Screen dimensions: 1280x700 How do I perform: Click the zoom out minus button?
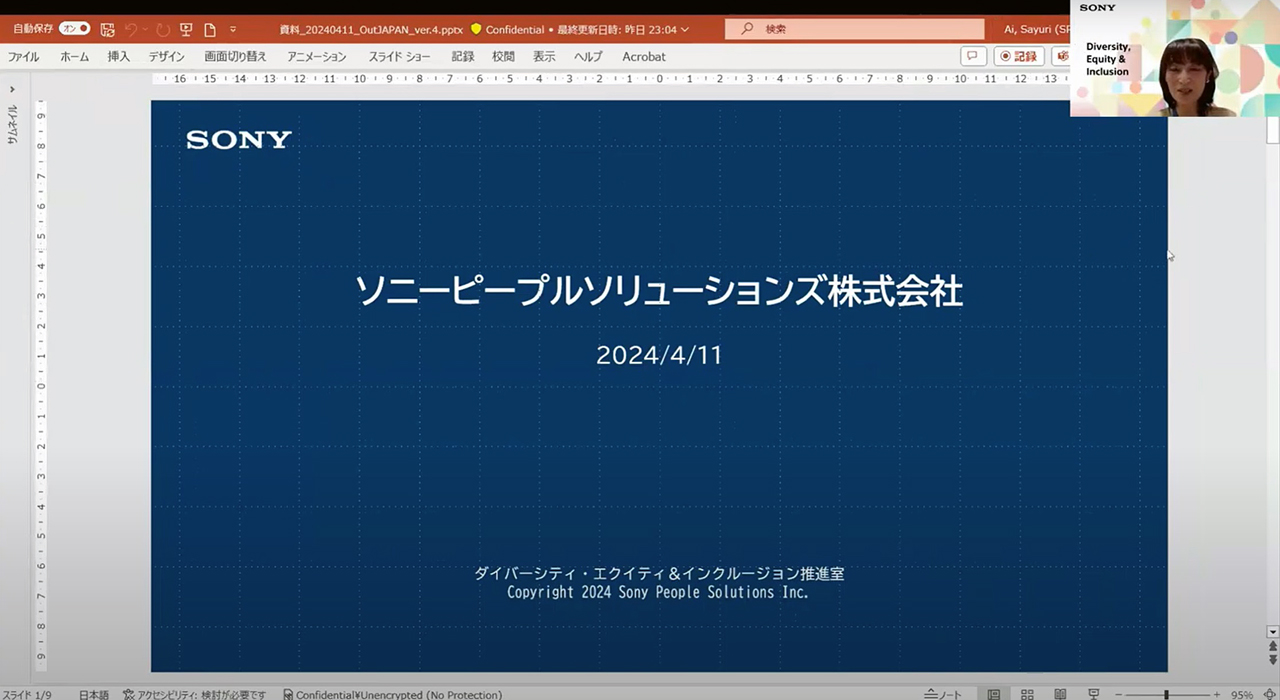[x=1119, y=694]
